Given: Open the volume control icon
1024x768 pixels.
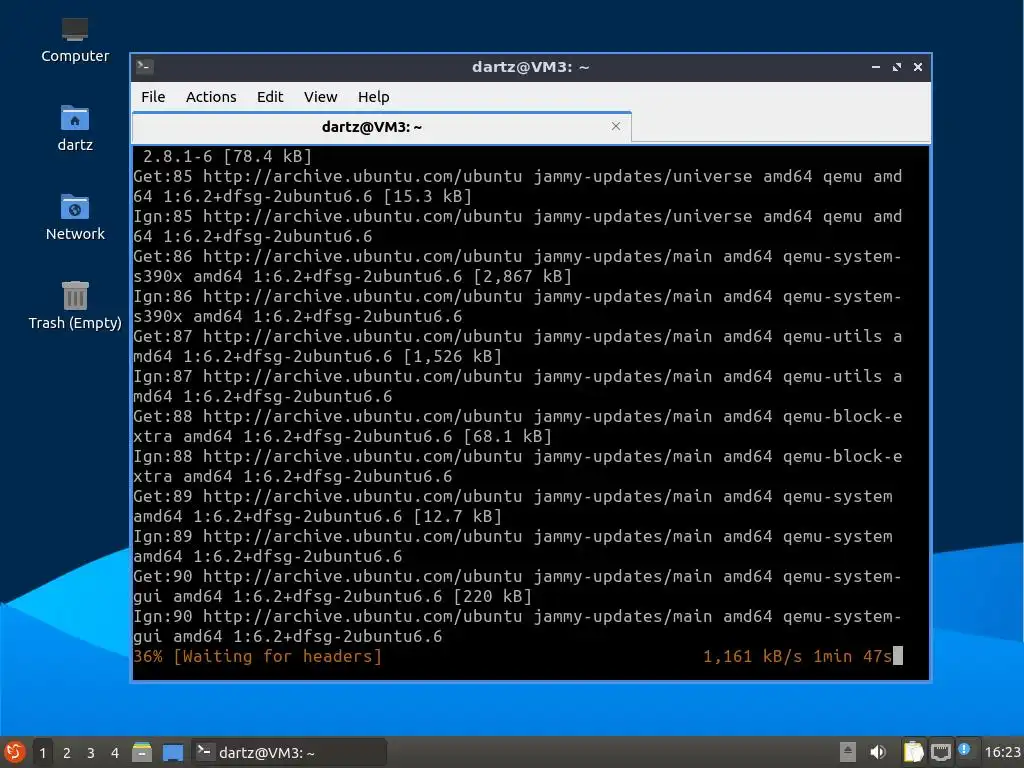Looking at the screenshot, I should pos(878,752).
